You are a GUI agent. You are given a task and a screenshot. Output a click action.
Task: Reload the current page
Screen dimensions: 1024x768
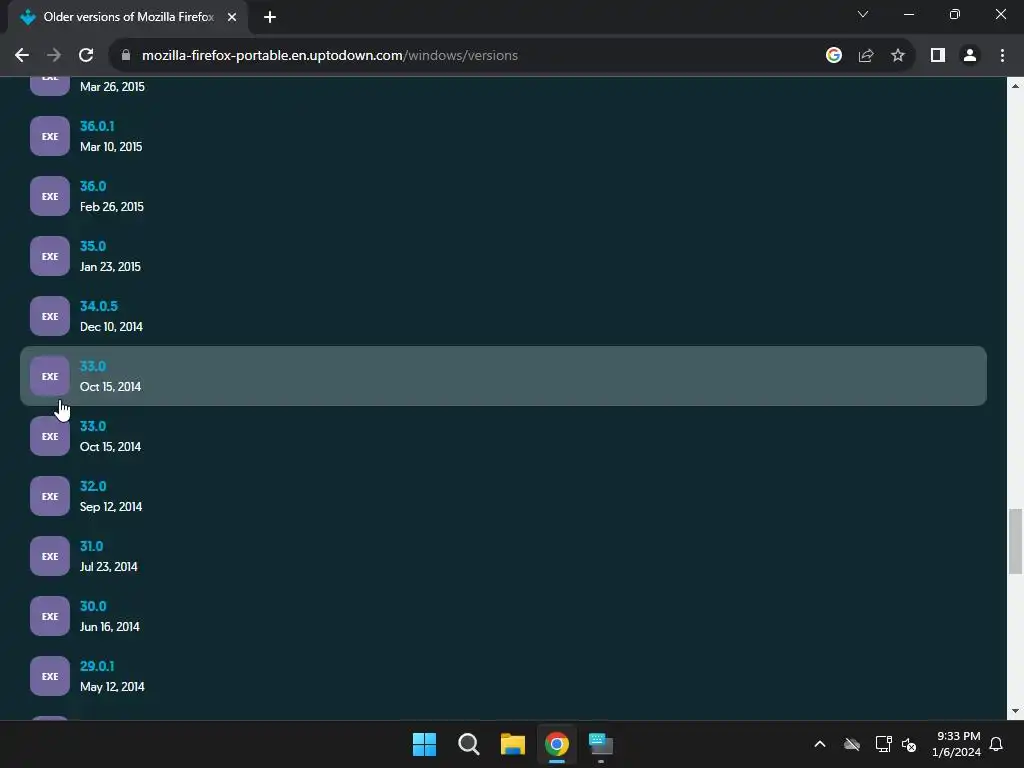coord(86,56)
